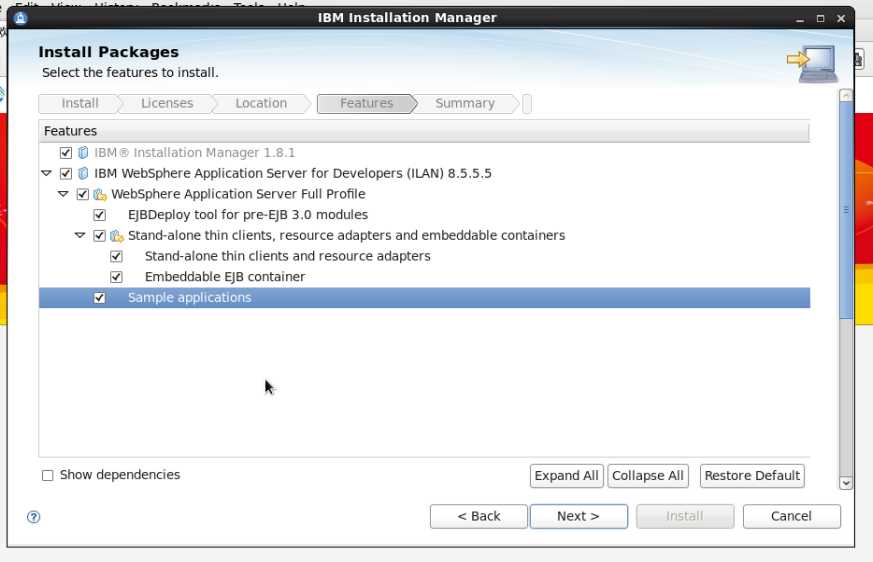Screen dimensions: 873x562
Task: Uncheck the Embeddable EJB container checkbox
Action: pyautogui.click(x=116, y=277)
